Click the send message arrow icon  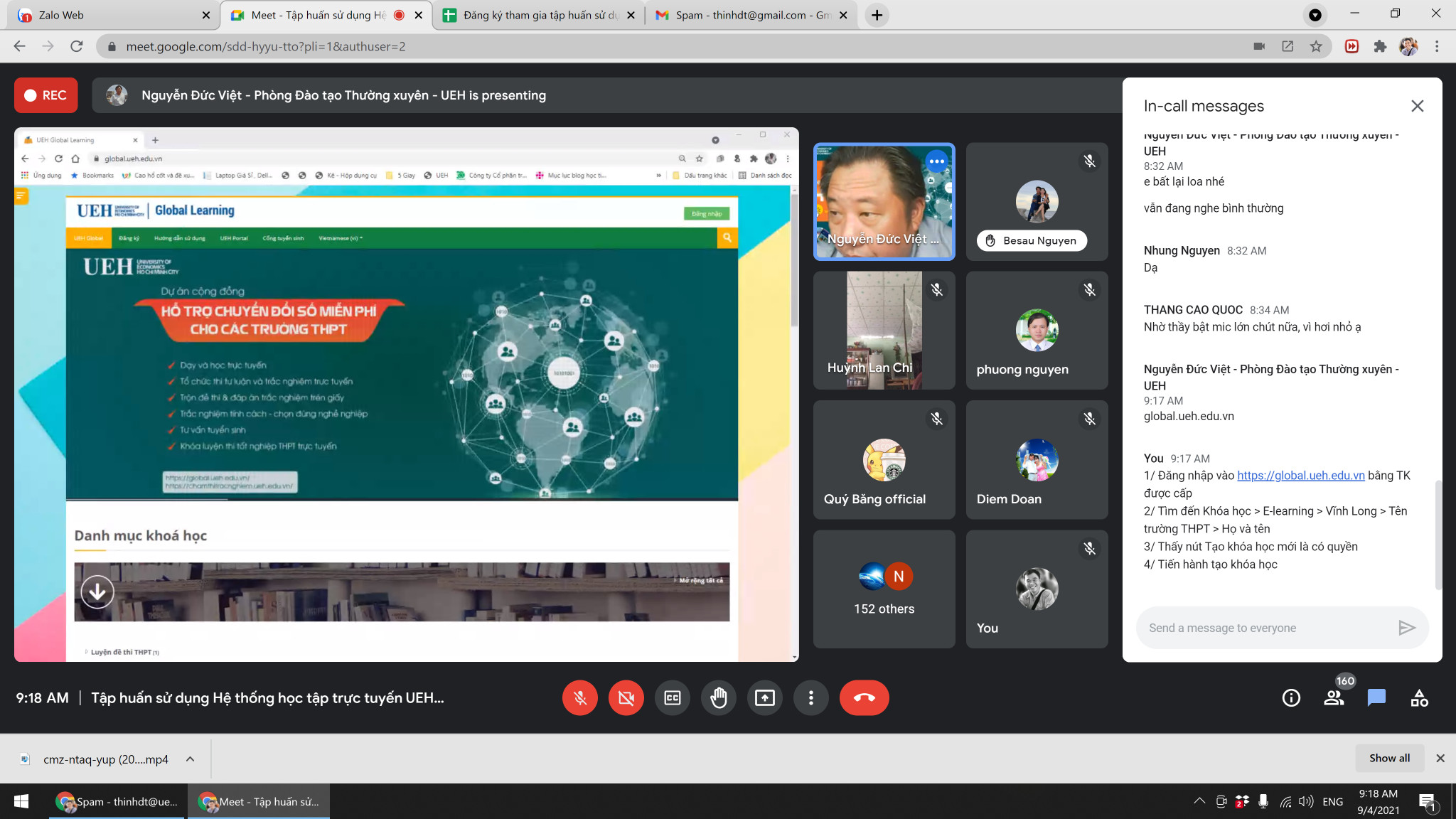coord(1407,628)
